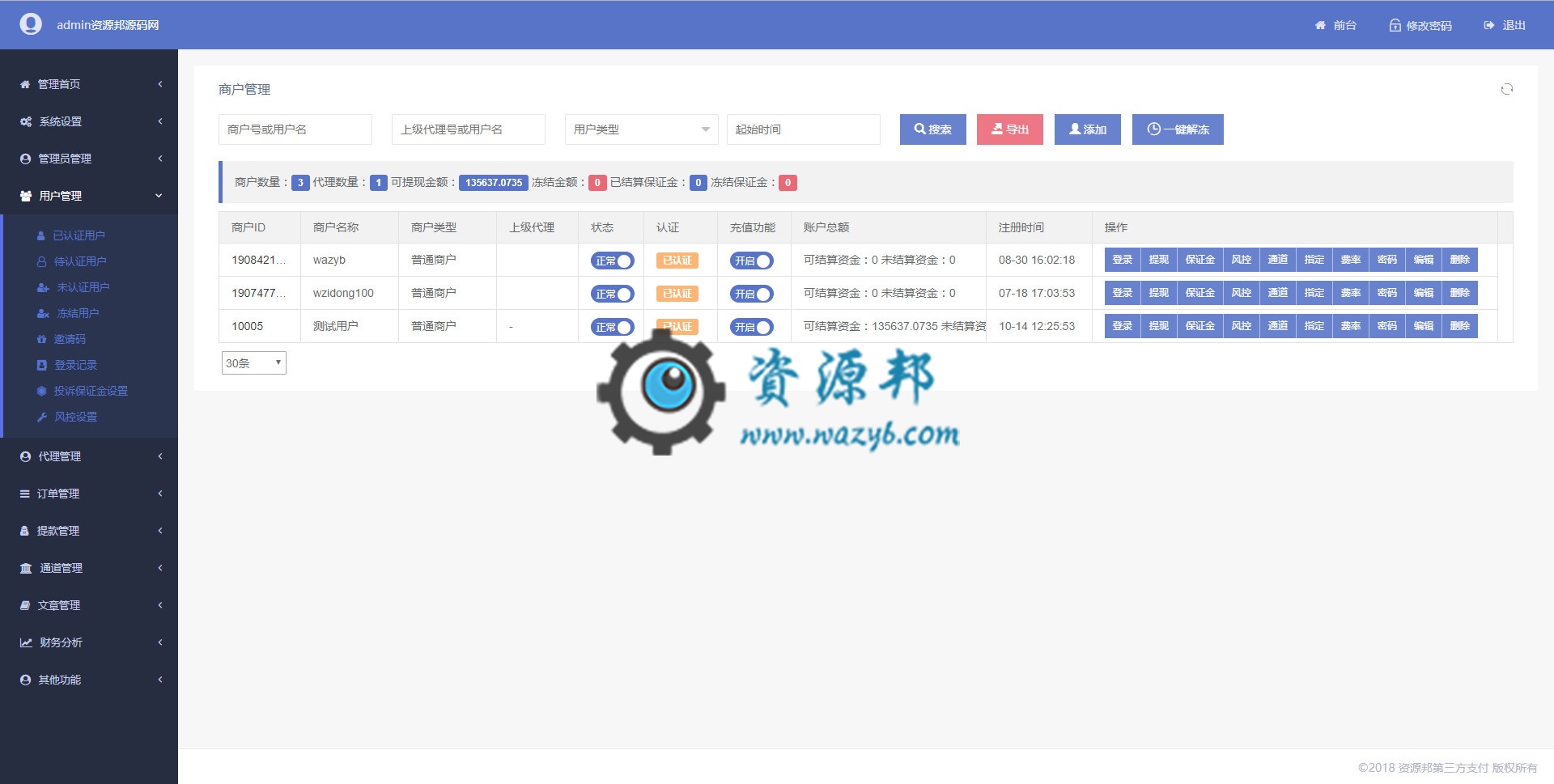Toggle 开启 recharge switch for wzidong100

point(752,294)
